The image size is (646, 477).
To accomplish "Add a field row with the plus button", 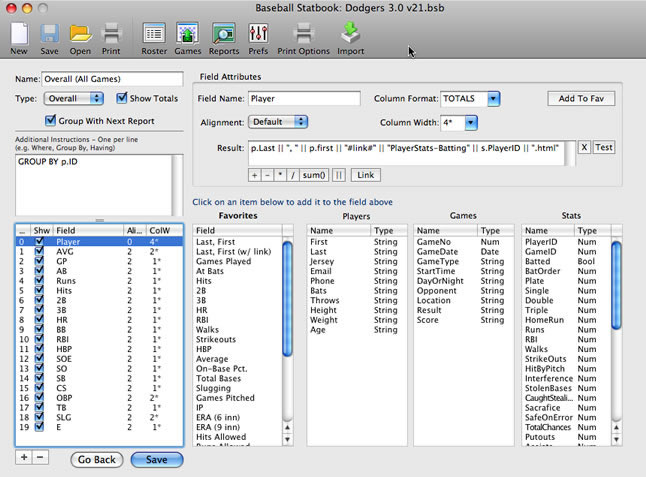I will pos(24,457).
